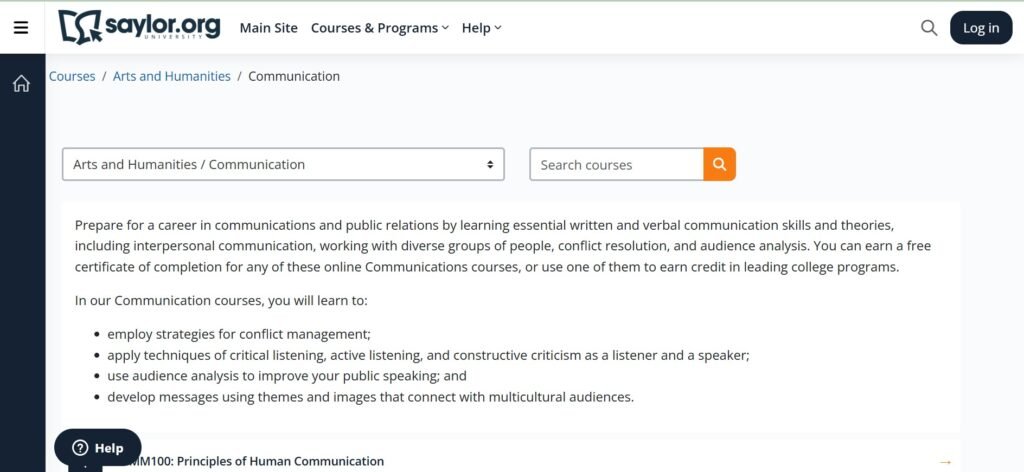Viewport: 1024px width, 472px height.
Task: Click the magnifier search icon in header
Action: (x=929, y=28)
